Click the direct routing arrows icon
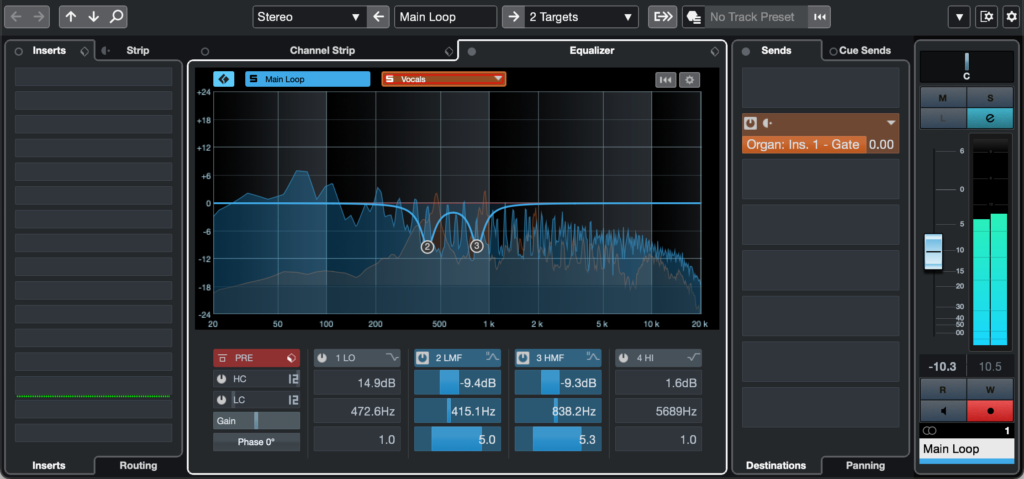This screenshot has height=479, width=1024. point(662,17)
